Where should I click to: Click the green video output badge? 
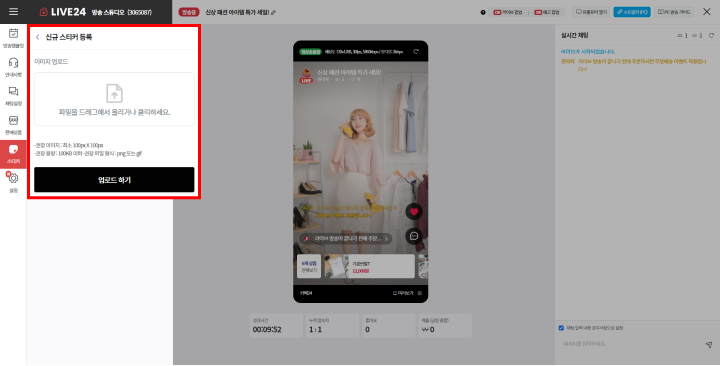coord(310,51)
